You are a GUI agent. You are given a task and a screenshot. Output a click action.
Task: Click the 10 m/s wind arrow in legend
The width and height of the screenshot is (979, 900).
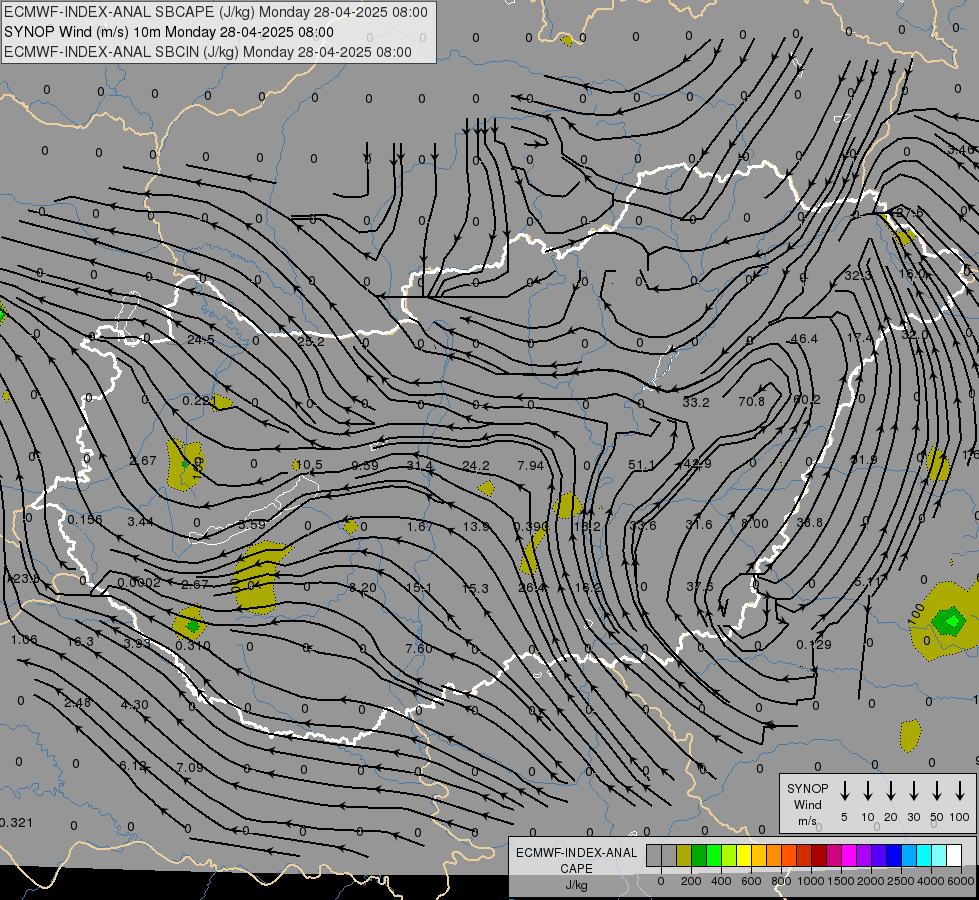tap(867, 791)
